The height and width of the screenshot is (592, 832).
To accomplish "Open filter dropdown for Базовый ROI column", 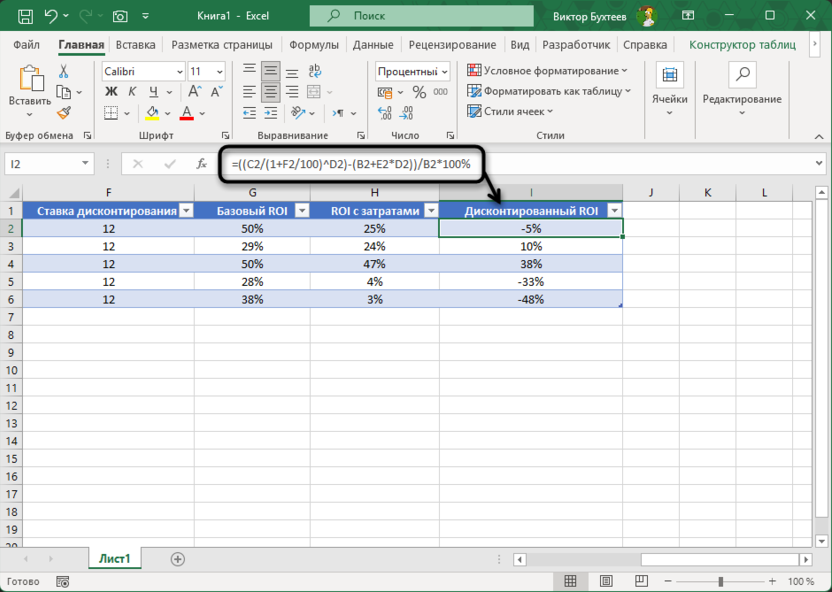I will coord(297,210).
